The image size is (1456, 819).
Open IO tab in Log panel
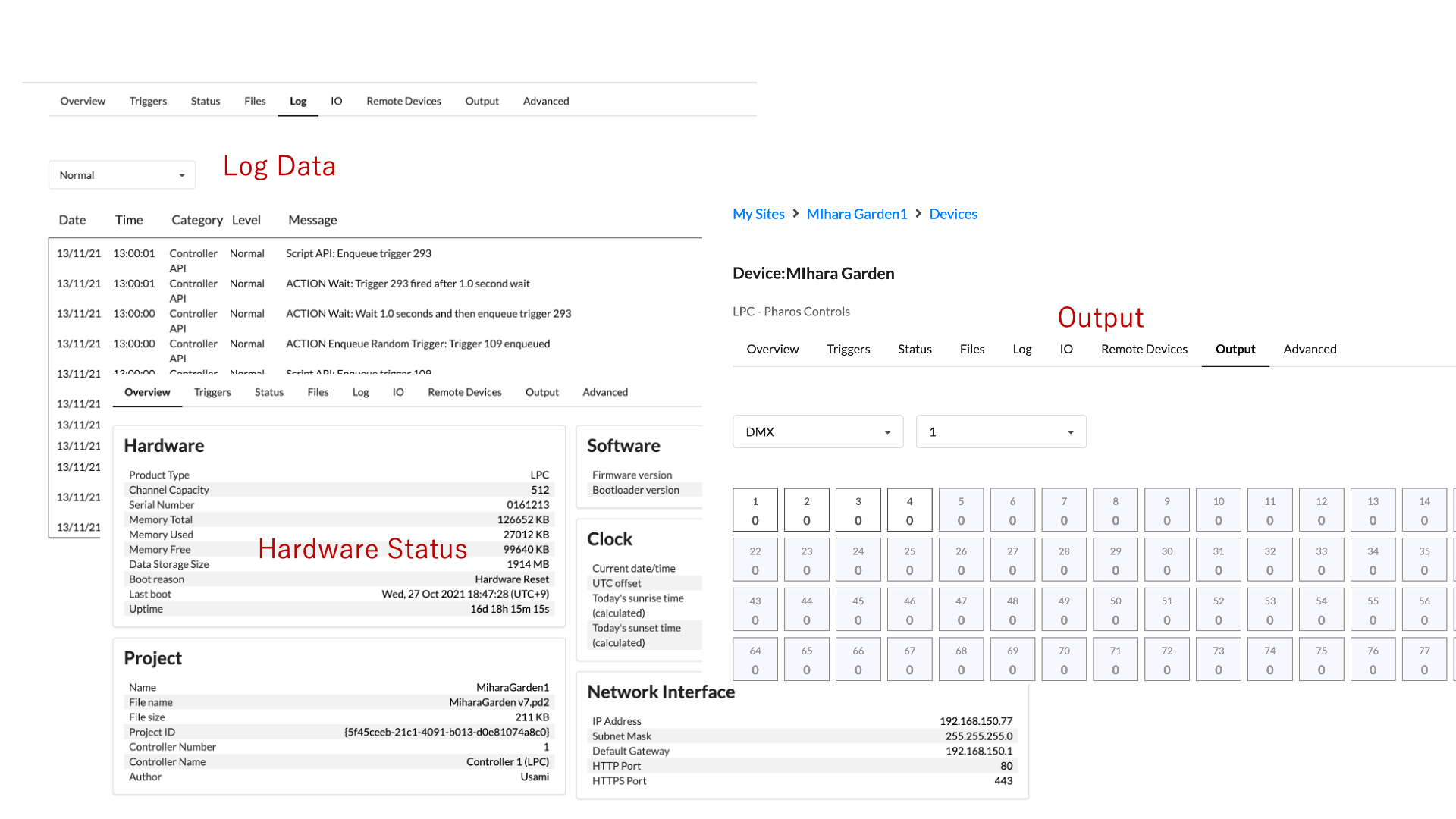(x=337, y=101)
